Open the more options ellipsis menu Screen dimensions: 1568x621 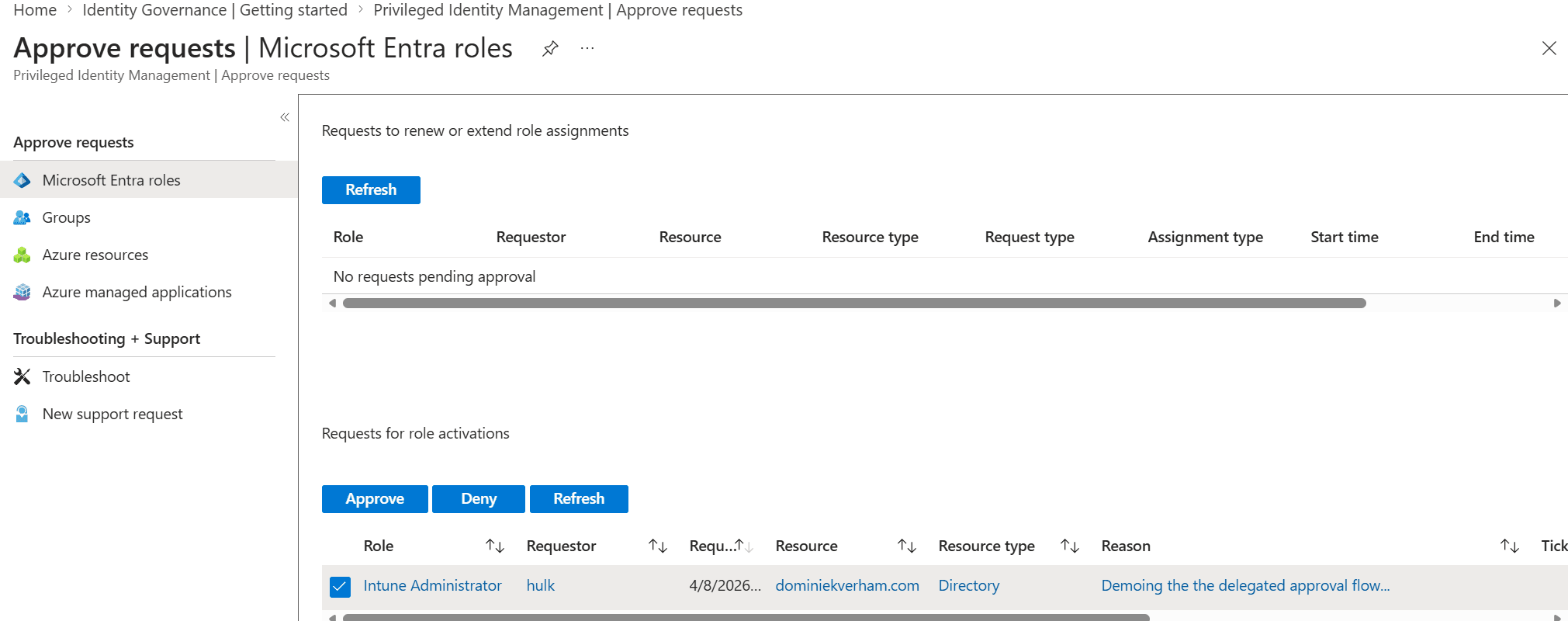tap(587, 49)
